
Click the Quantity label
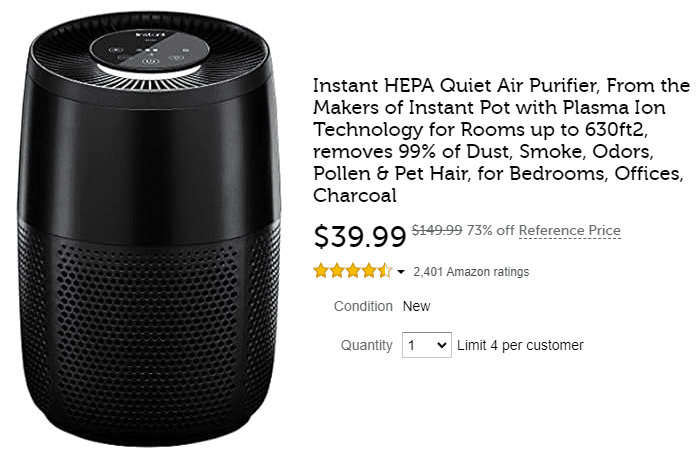(367, 345)
